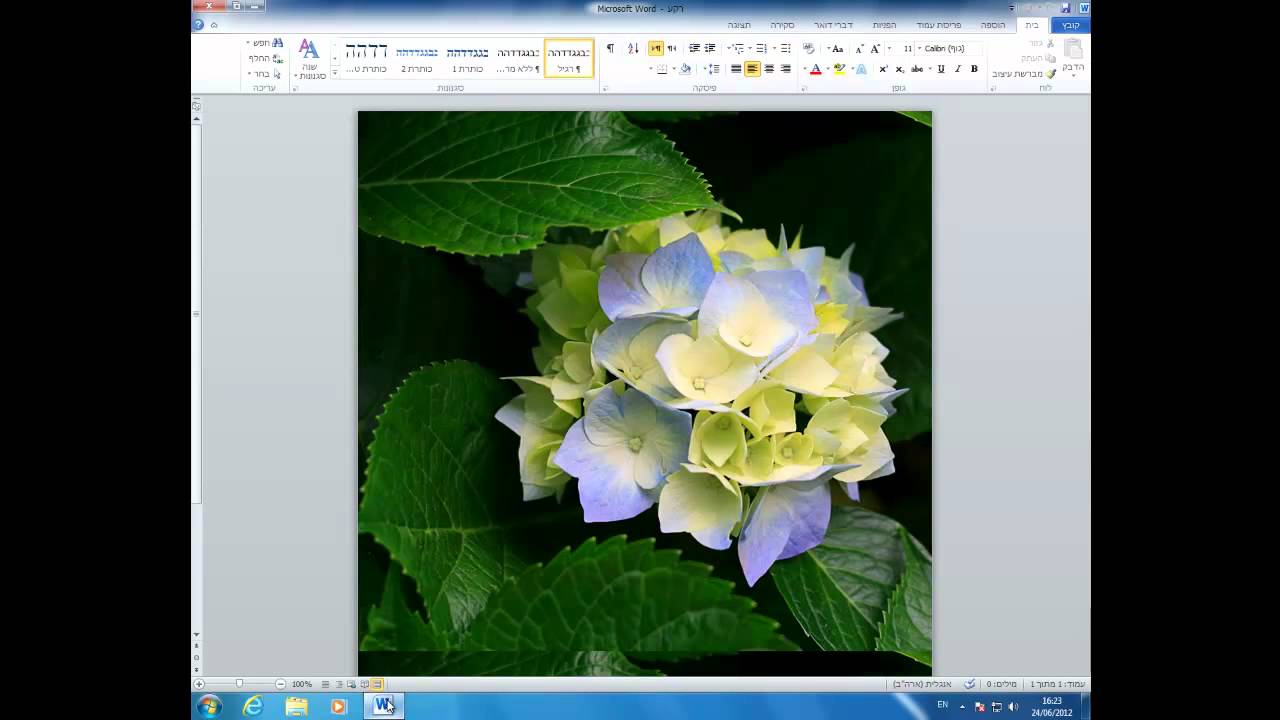Click the Underline U icon

[x=941, y=69]
